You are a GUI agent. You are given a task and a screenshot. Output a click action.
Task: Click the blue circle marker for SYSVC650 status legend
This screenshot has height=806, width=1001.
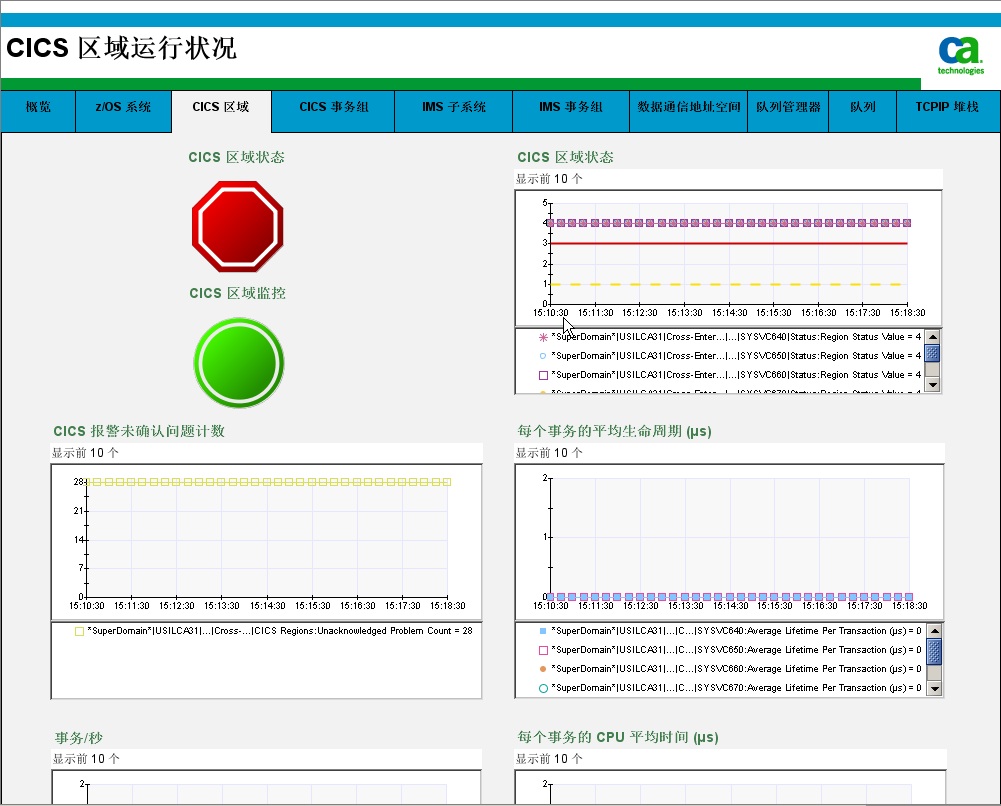coord(543,356)
